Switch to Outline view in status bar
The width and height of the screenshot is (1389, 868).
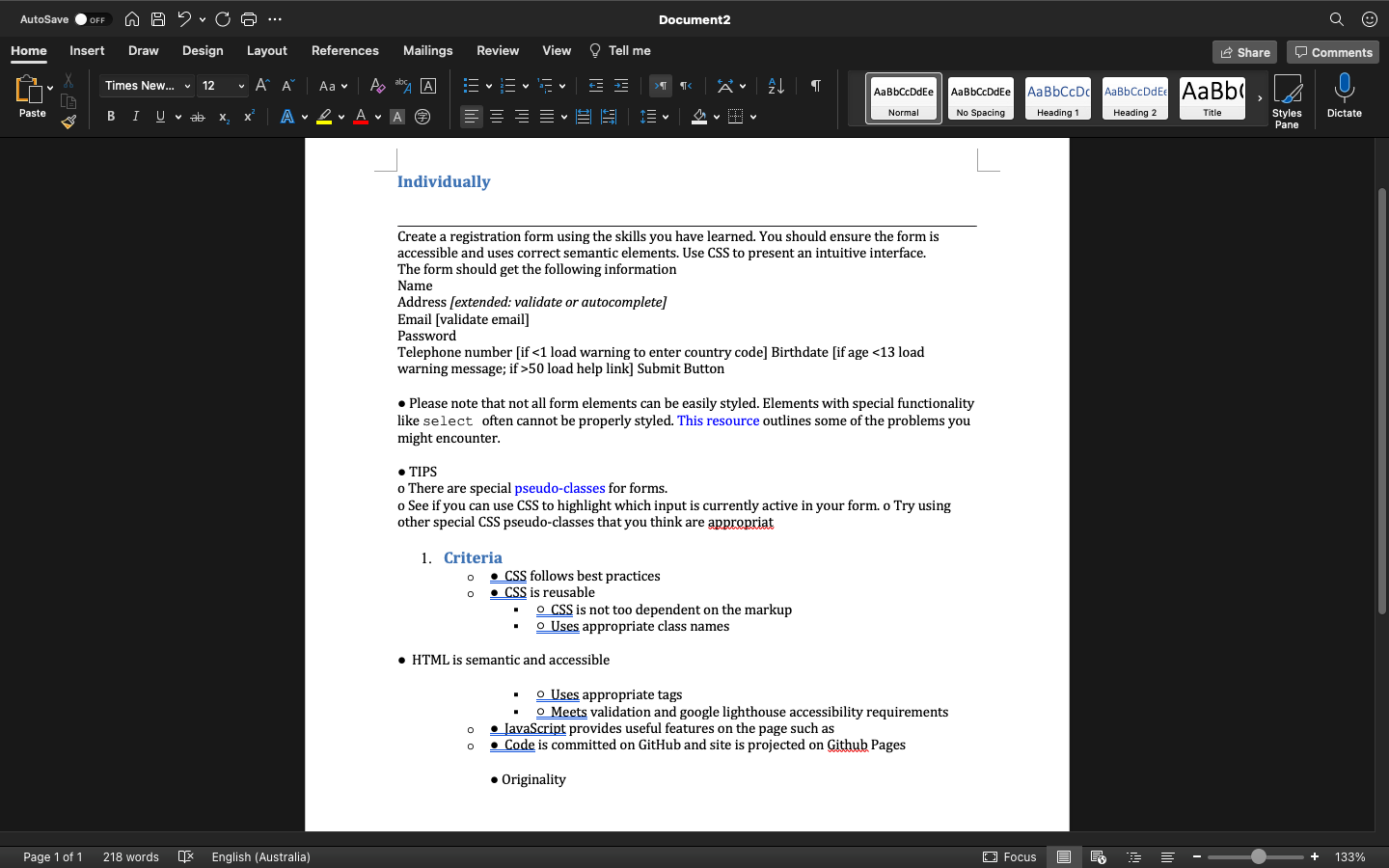click(1134, 856)
